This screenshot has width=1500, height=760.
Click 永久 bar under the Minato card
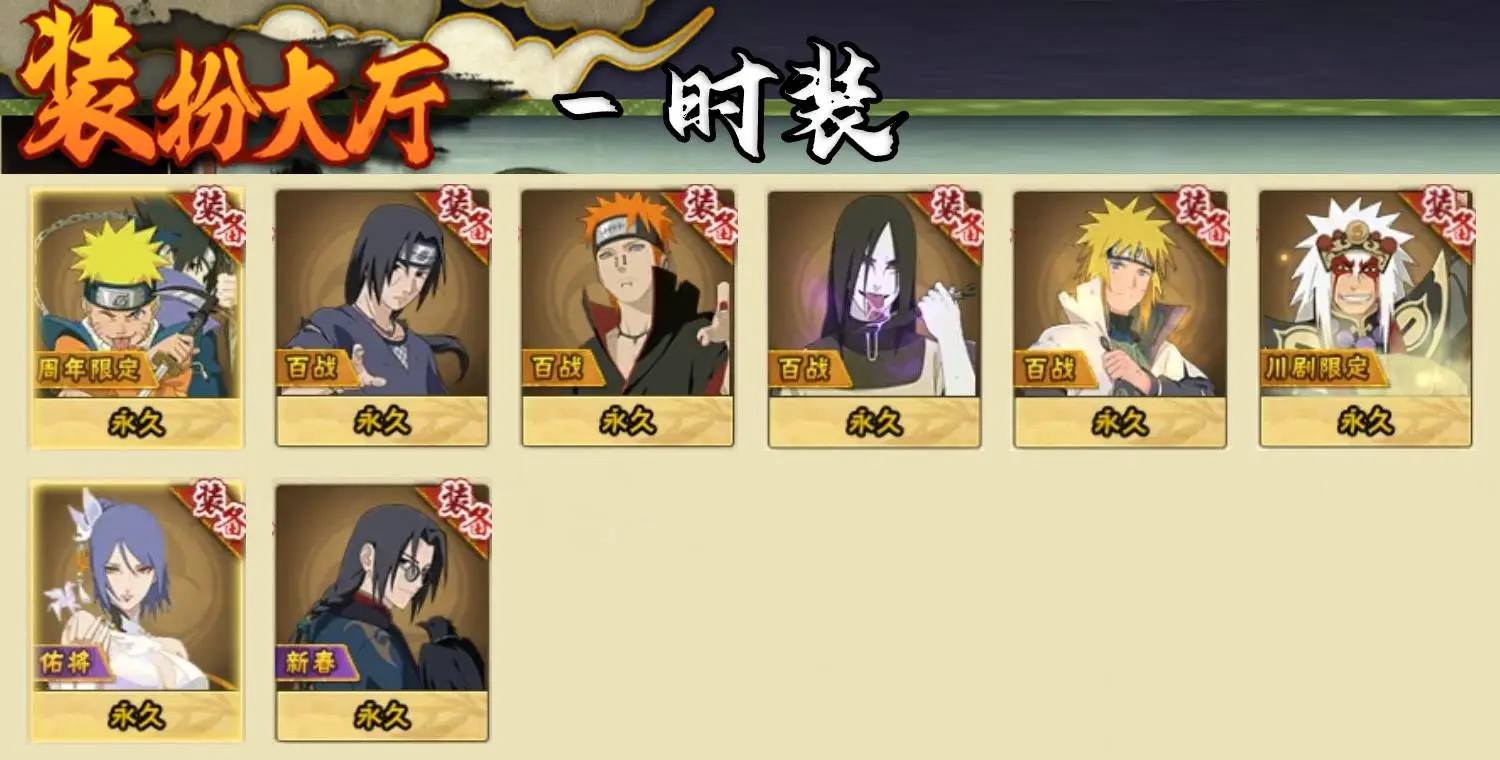pyautogui.click(x=1120, y=422)
